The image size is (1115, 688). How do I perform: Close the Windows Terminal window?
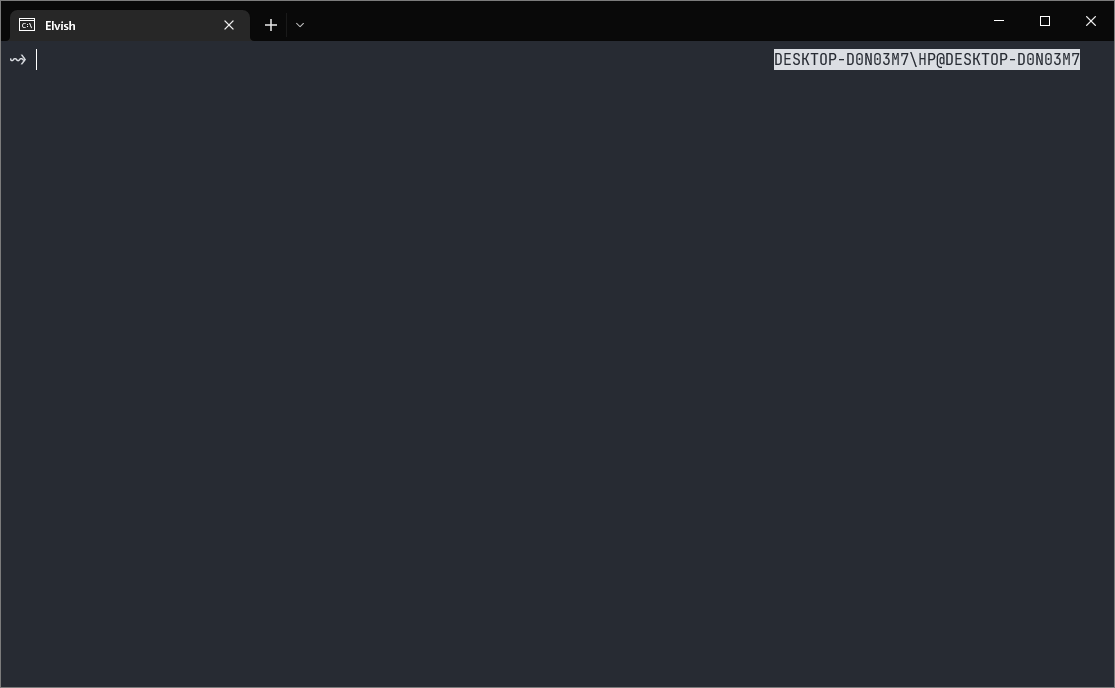1091,21
